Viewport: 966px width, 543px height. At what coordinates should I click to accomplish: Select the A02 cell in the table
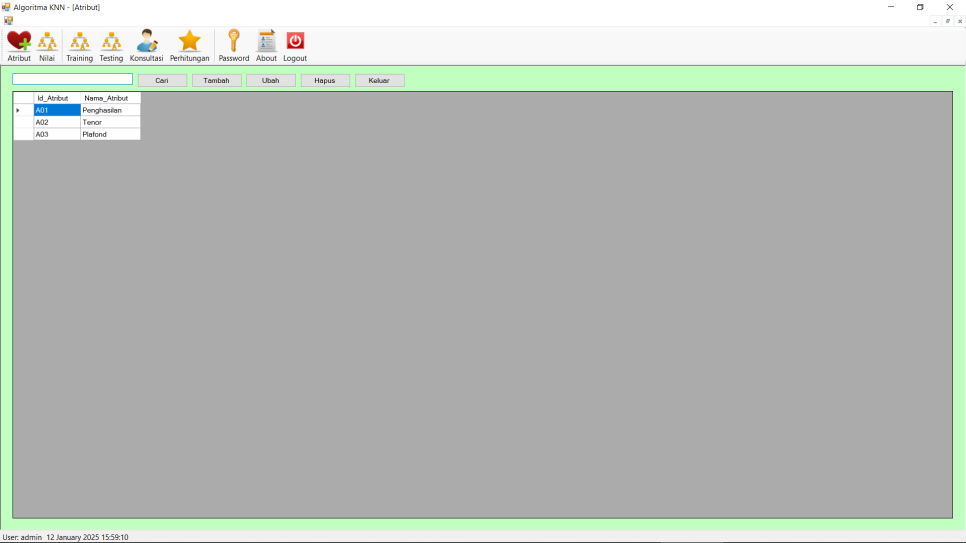coord(57,122)
